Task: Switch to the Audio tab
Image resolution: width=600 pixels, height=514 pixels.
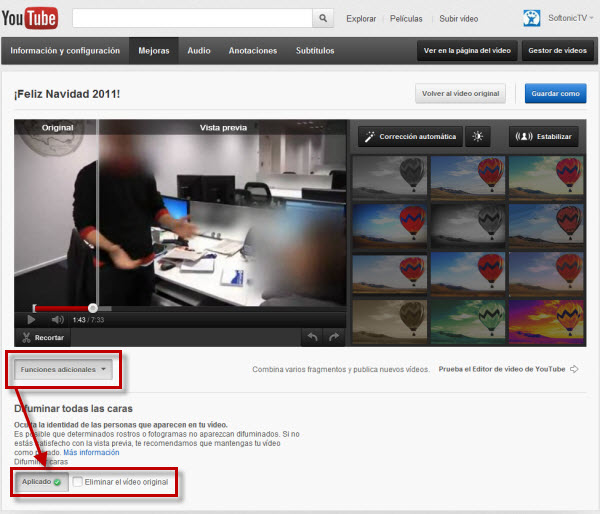Action: 199,50
